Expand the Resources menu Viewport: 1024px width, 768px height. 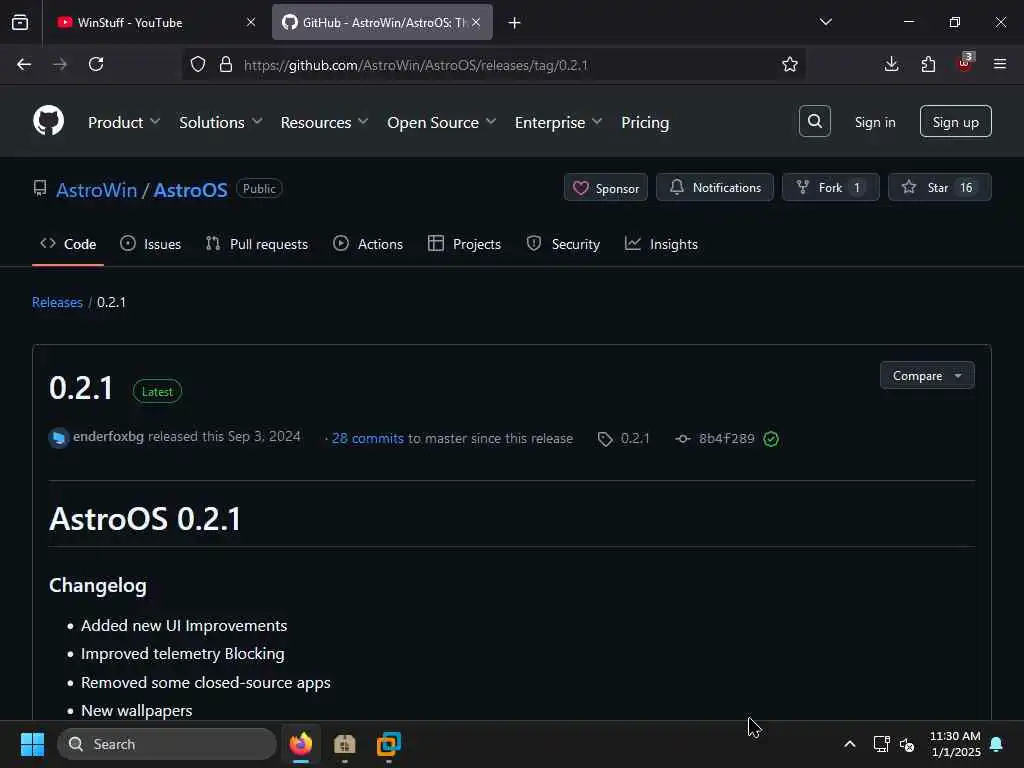coord(325,123)
